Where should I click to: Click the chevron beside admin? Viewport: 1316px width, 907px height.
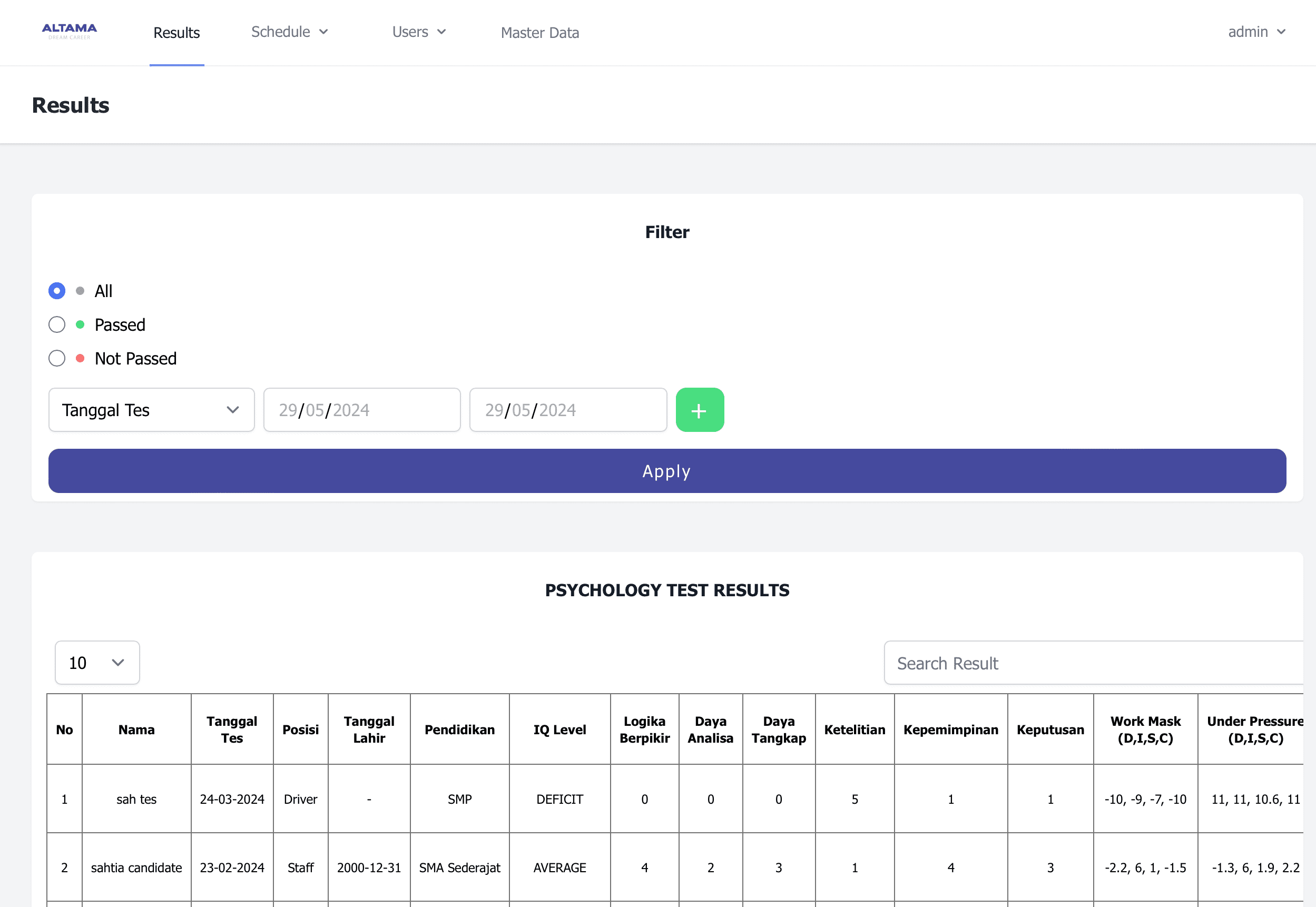tap(1281, 32)
